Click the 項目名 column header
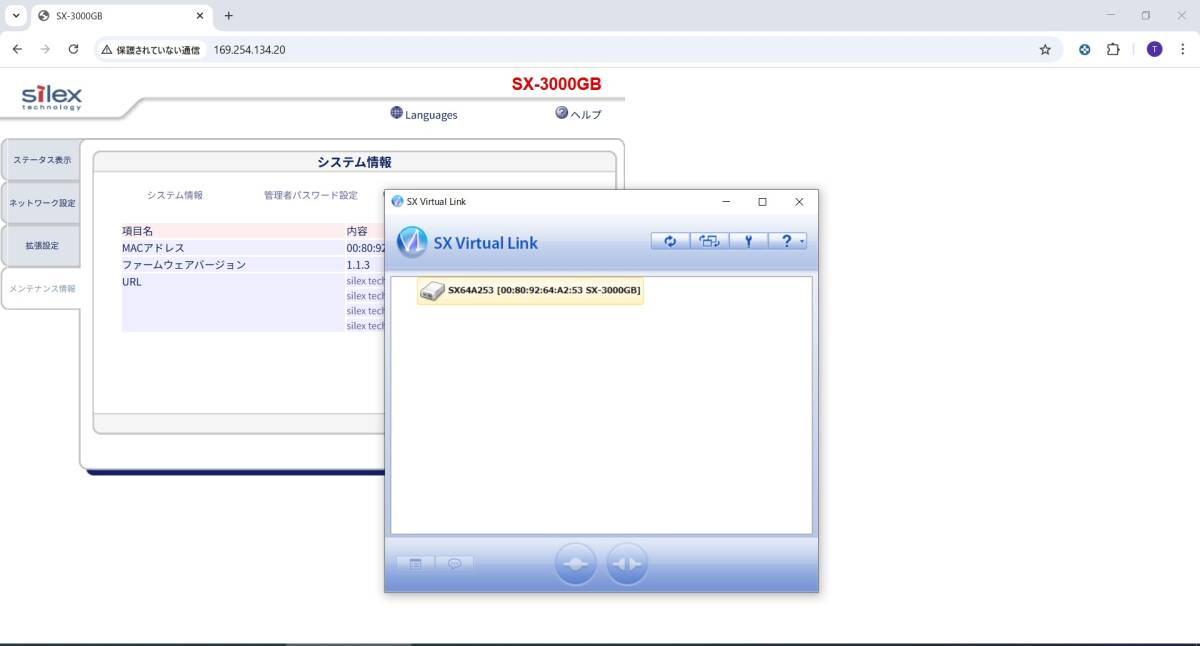Viewport: 1200px width, 646px height. 137,231
